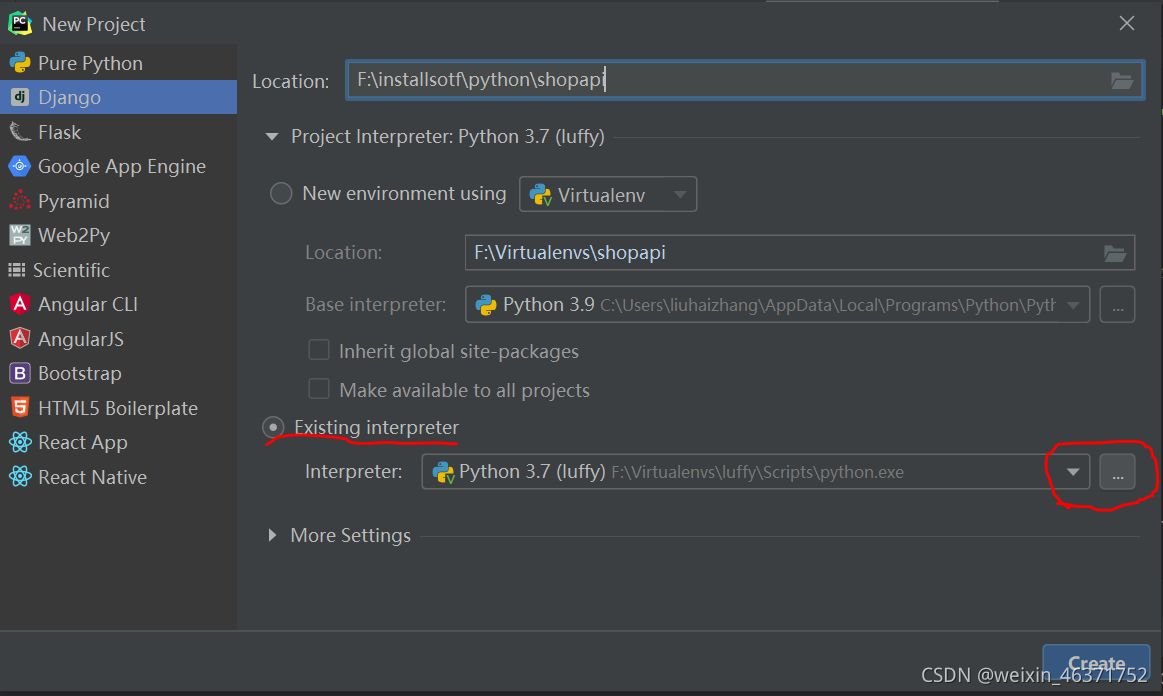Screen dimensions: 1163x696
Task: Collapse the Project Interpreter section triangle
Action: click(271, 136)
